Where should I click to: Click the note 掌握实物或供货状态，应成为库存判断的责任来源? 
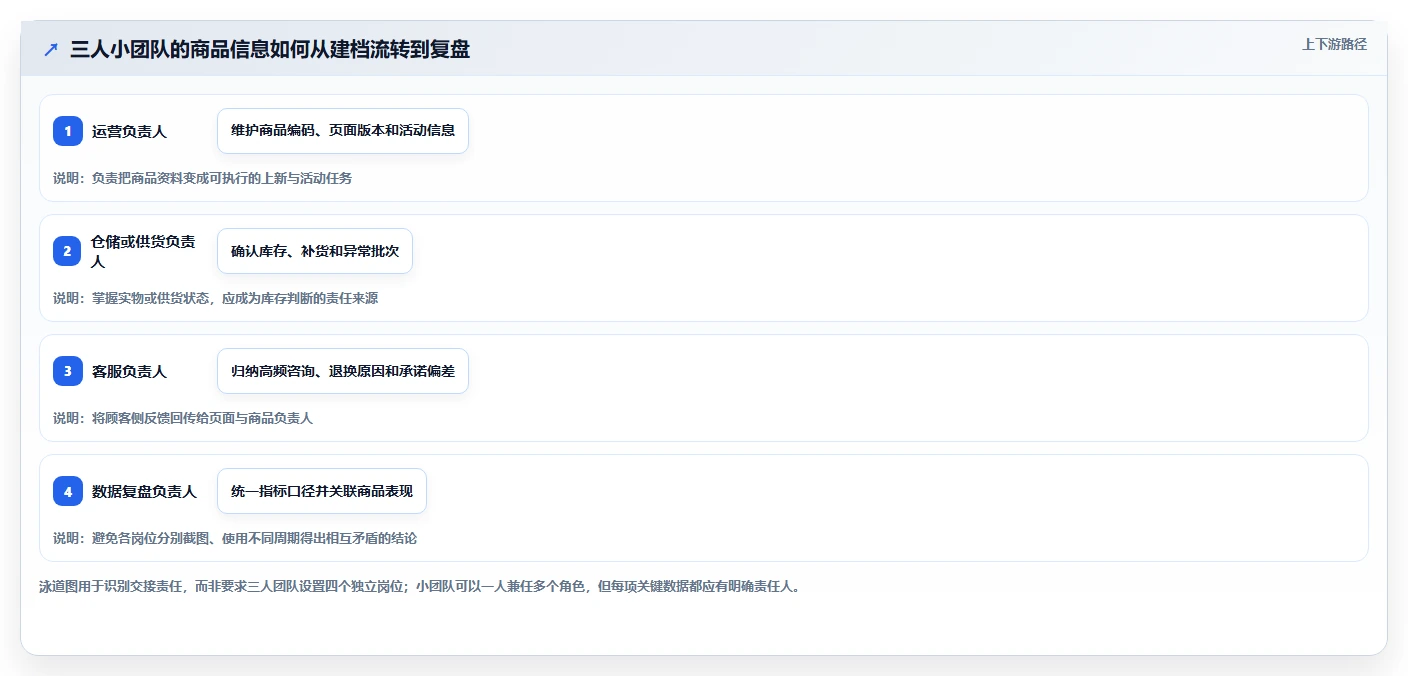click(215, 298)
